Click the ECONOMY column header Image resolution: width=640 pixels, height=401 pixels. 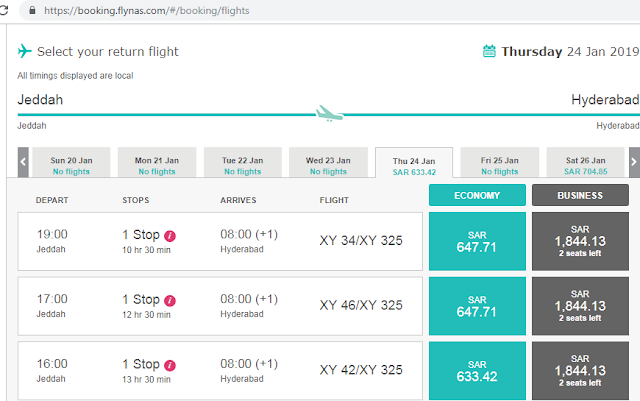coord(477,195)
